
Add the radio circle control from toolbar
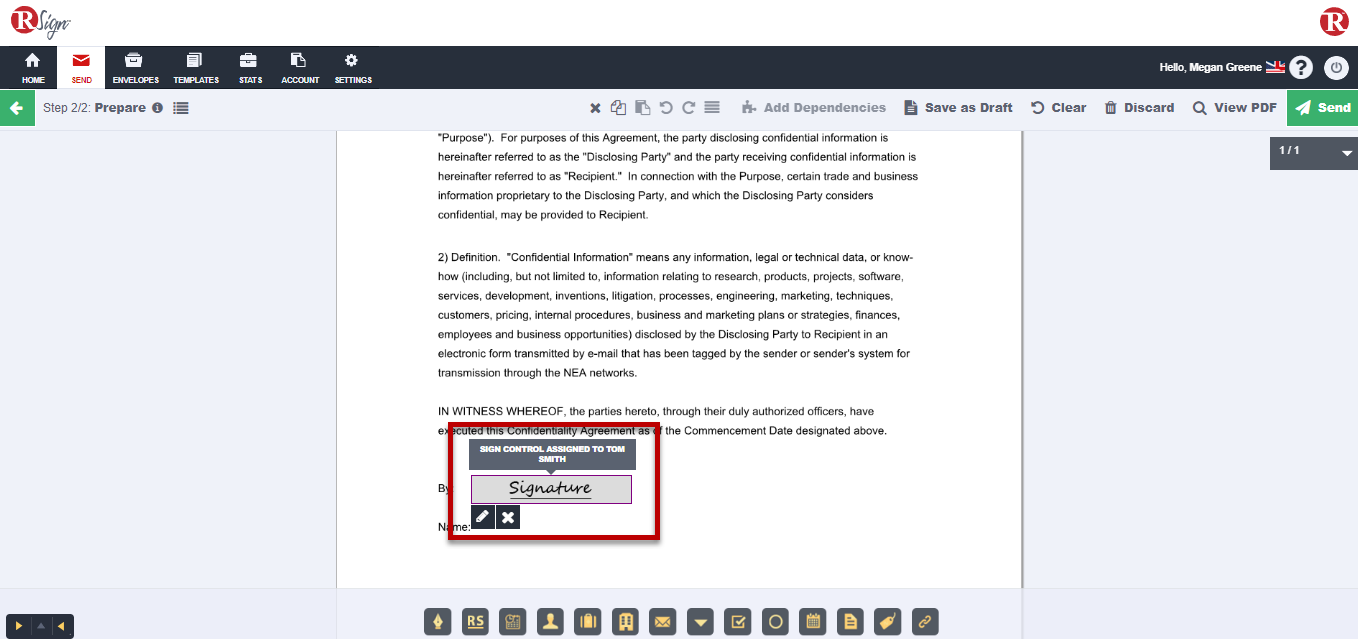point(775,622)
